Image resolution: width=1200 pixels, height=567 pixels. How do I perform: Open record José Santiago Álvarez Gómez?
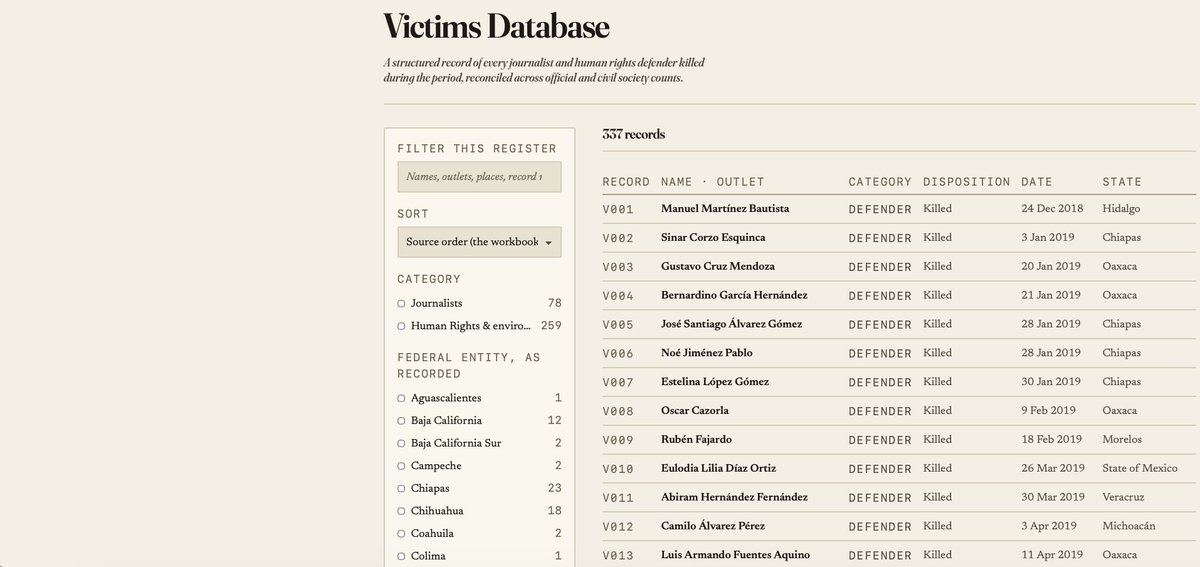(x=731, y=324)
